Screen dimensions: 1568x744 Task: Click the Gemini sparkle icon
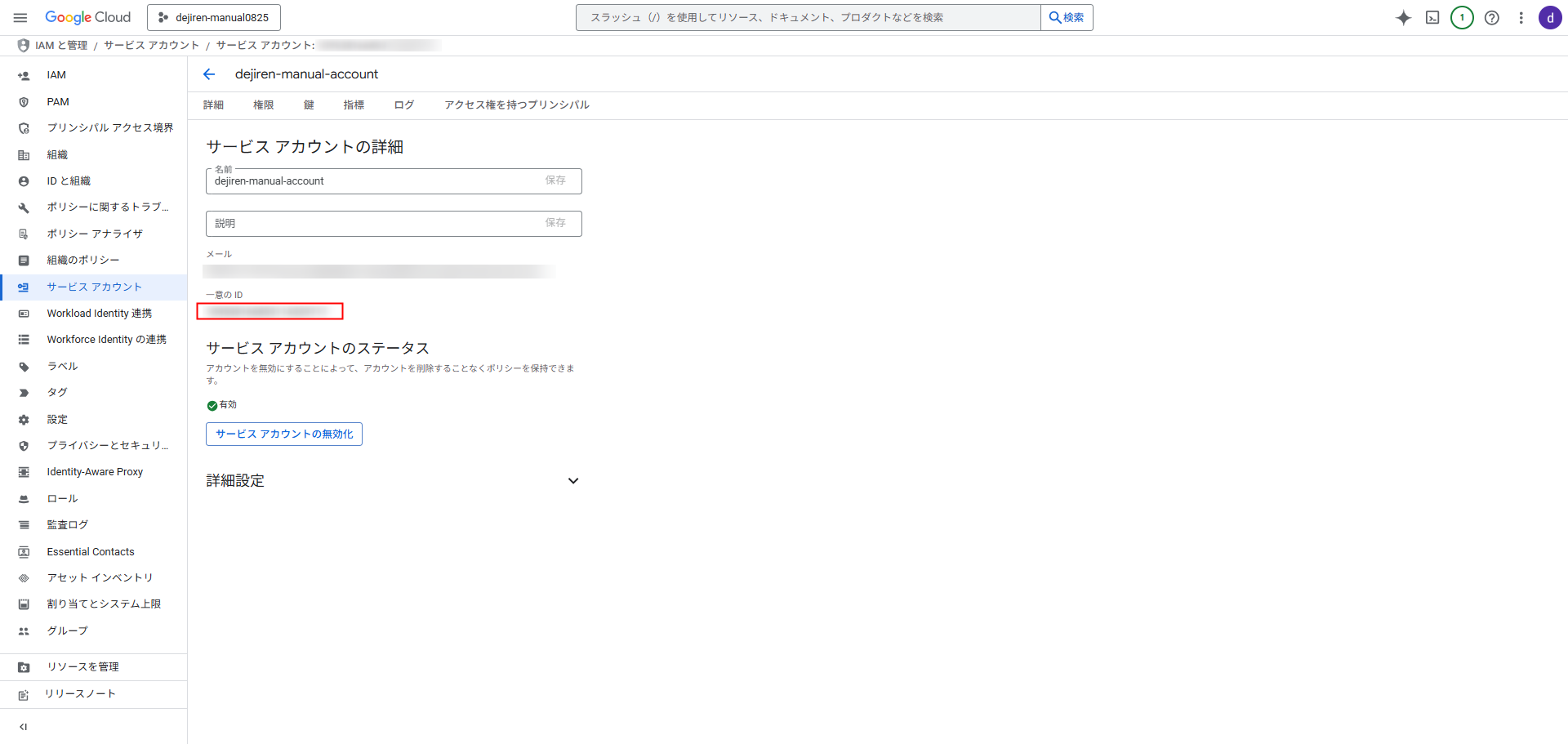[1403, 18]
